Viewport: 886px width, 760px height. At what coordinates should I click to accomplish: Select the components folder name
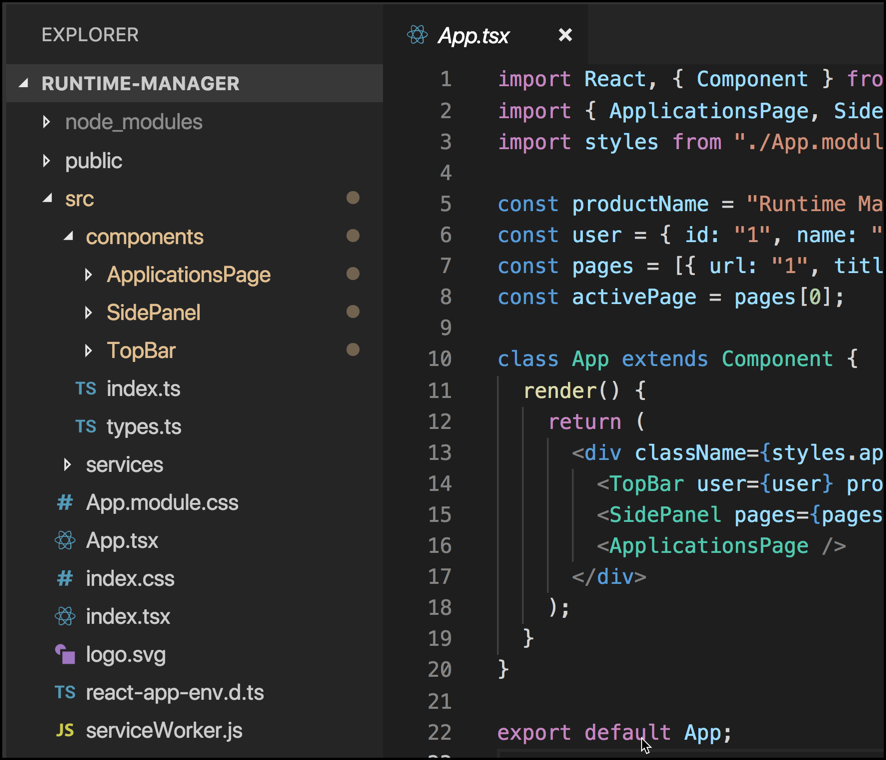click(145, 237)
